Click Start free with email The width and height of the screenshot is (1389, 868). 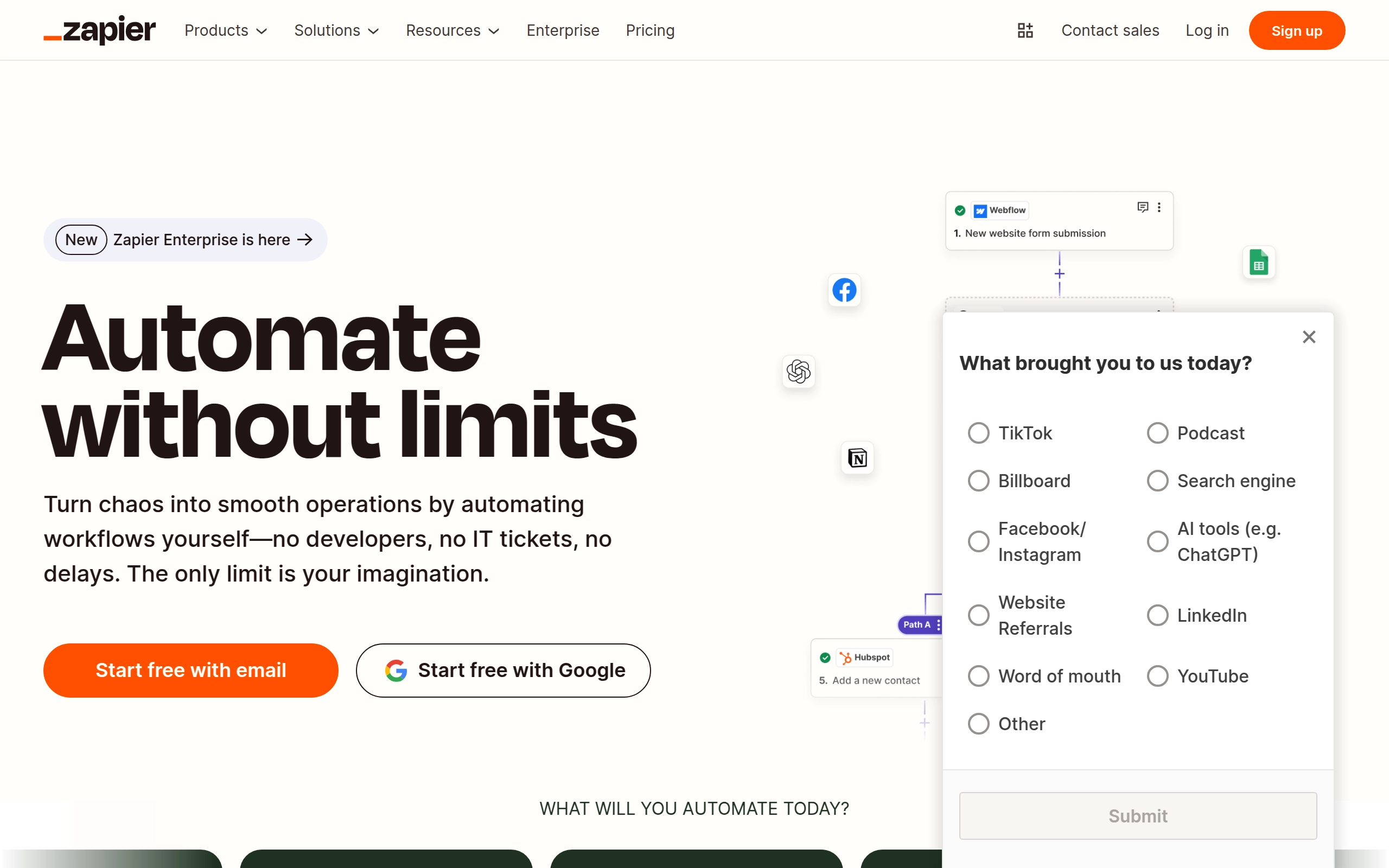(x=190, y=670)
